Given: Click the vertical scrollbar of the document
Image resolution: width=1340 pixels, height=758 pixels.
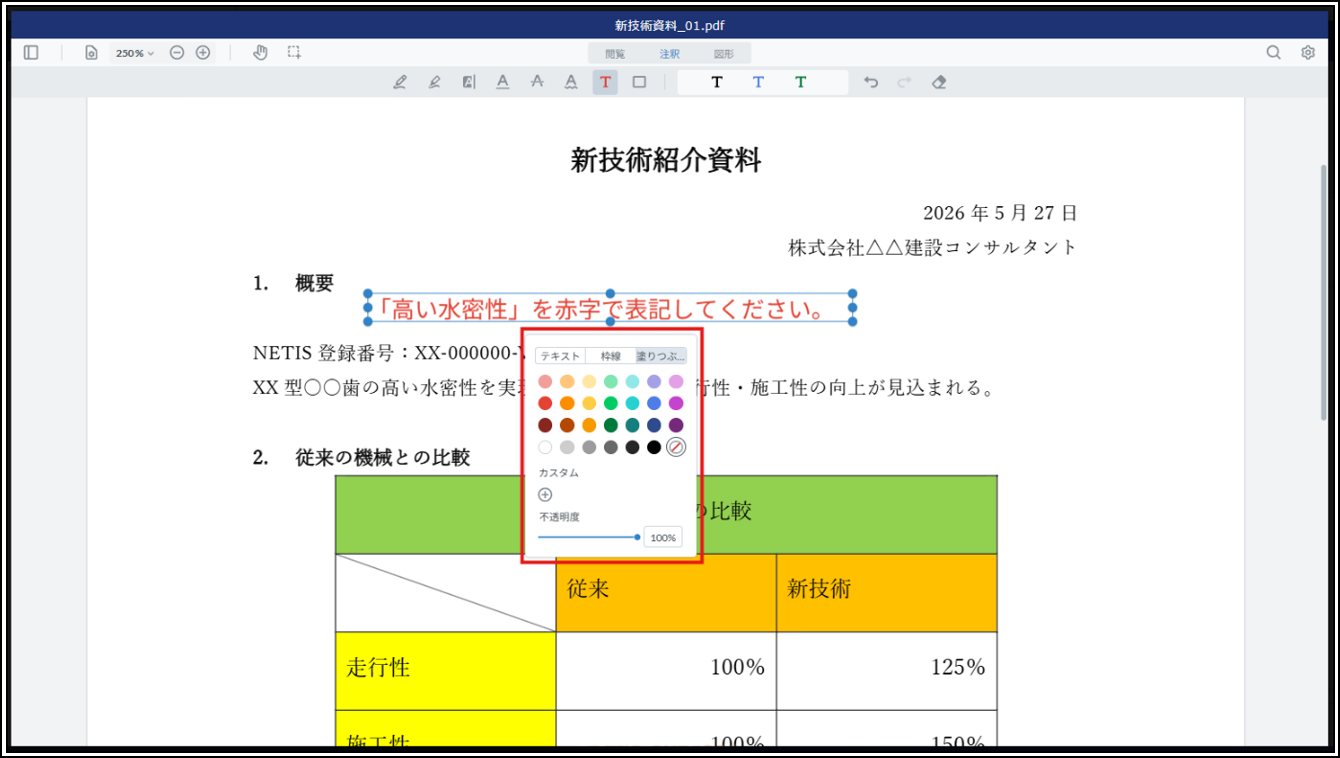Looking at the screenshot, I should [x=1324, y=292].
